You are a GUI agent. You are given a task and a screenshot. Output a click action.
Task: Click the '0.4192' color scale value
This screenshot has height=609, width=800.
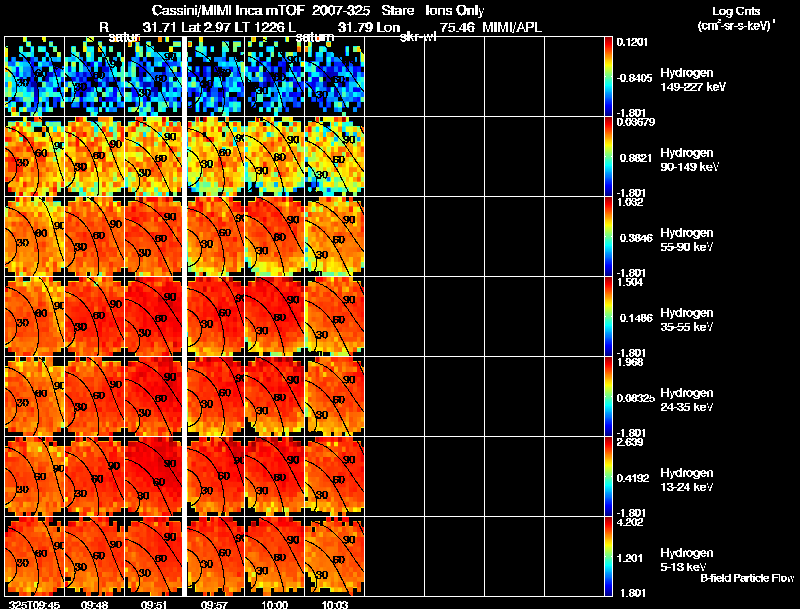pyautogui.click(x=633, y=478)
